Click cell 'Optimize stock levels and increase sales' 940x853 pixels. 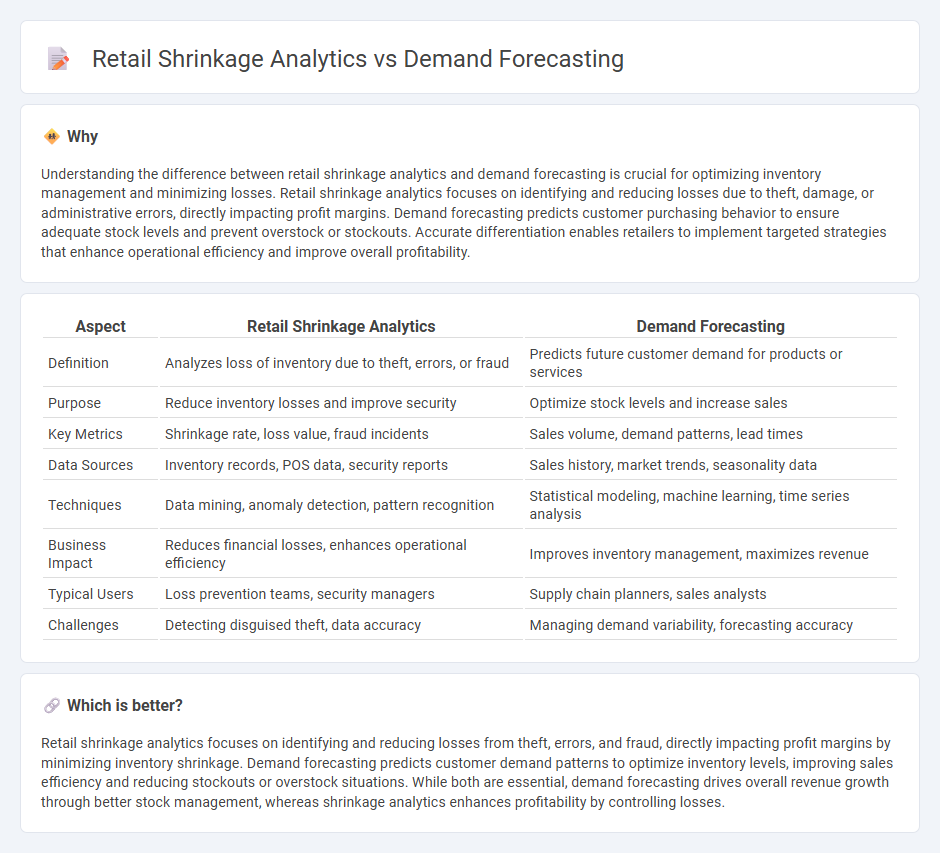pyautogui.click(x=710, y=403)
